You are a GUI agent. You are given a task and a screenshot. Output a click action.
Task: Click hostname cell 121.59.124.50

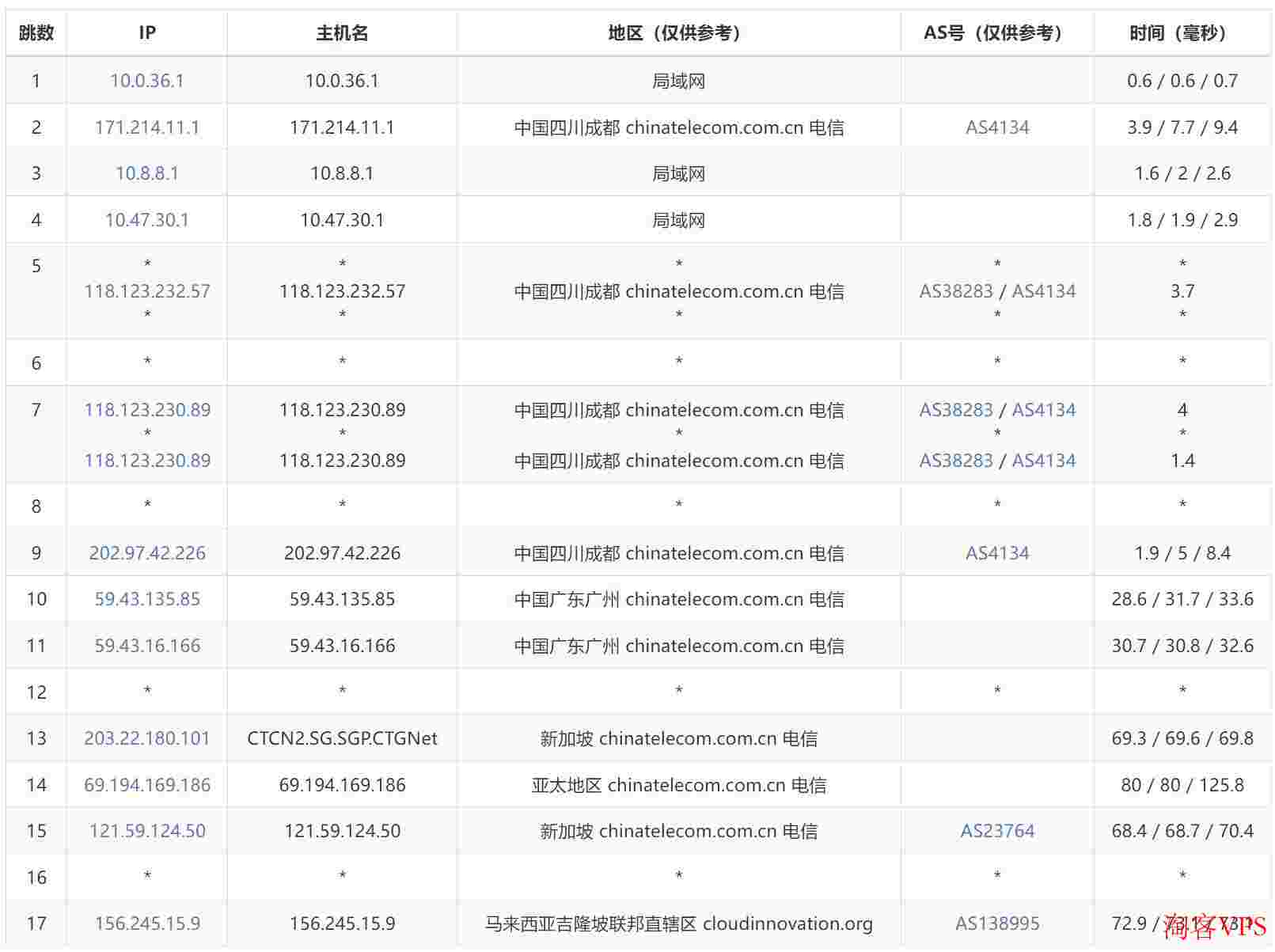(x=342, y=831)
